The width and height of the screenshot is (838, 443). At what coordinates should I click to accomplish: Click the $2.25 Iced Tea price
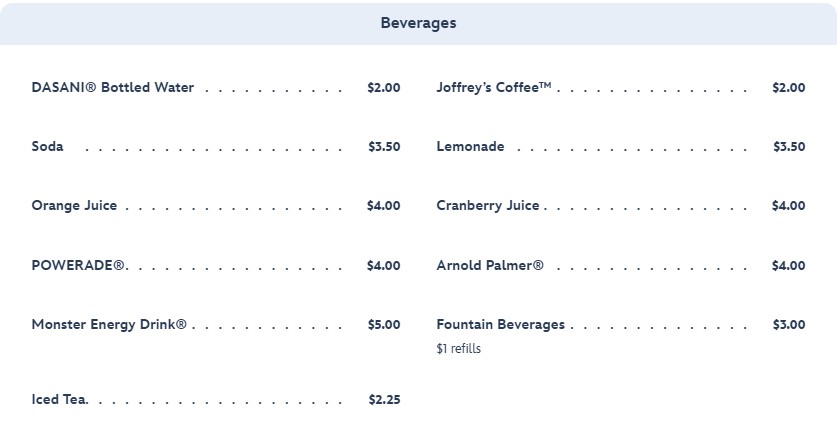[x=384, y=400]
